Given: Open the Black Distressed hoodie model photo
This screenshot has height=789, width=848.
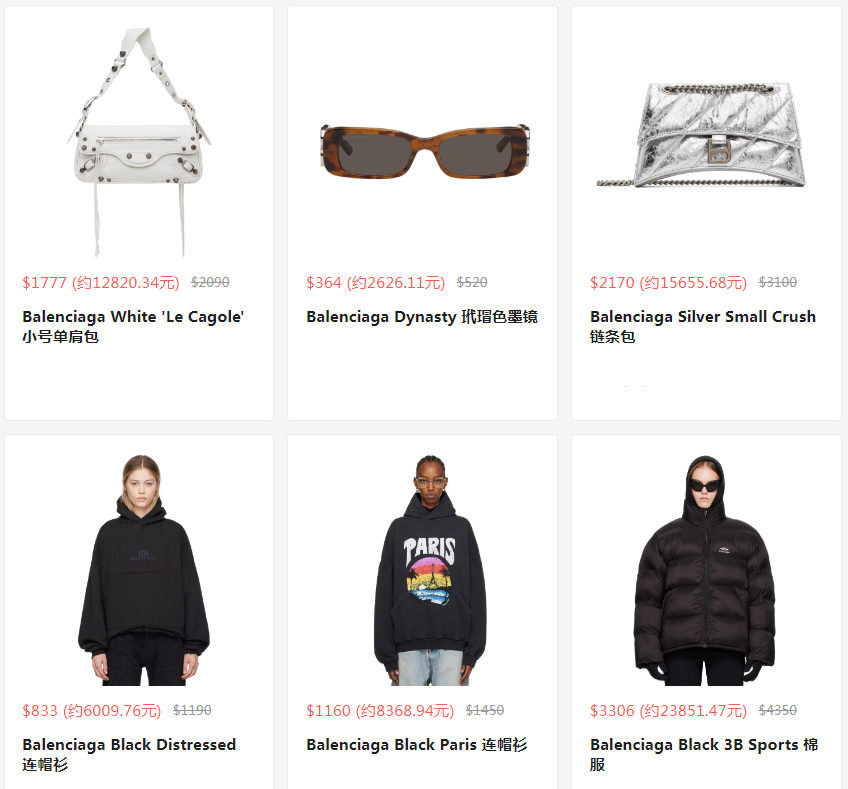Looking at the screenshot, I should tap(143, 570).
